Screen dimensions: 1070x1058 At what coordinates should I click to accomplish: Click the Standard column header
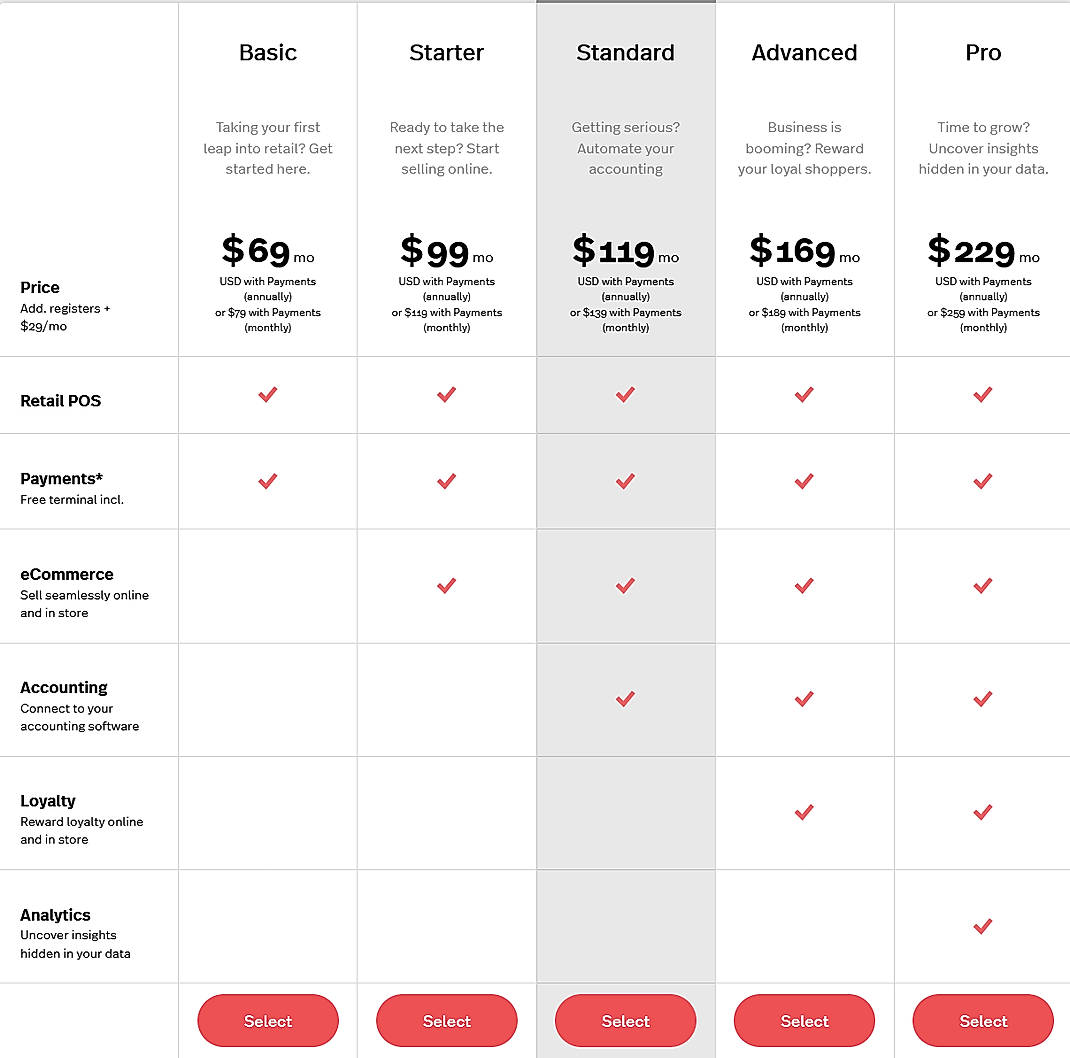(x=625, y=53)
